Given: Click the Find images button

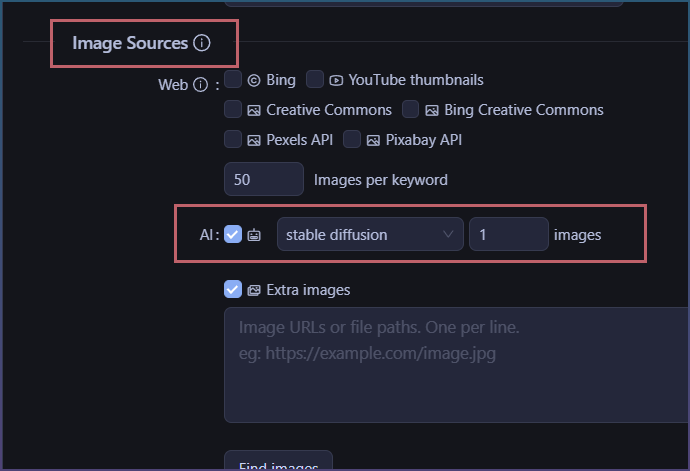Looking at the screenshot, I should pyautogui.click(x=279, y=461).
